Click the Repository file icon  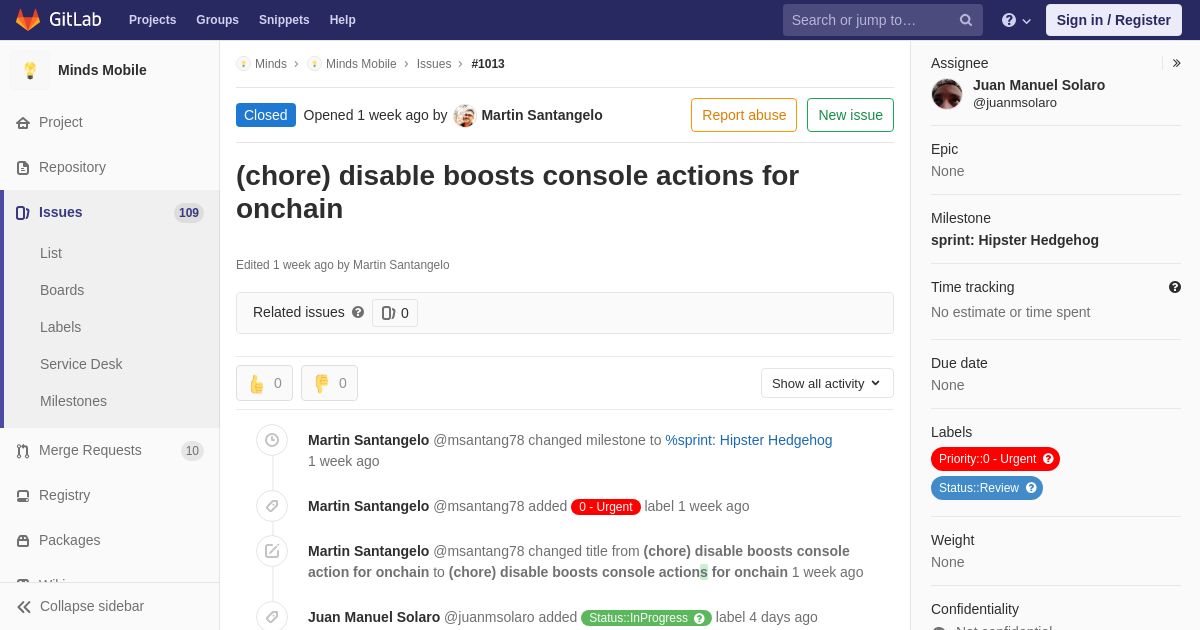coord(23,168)
